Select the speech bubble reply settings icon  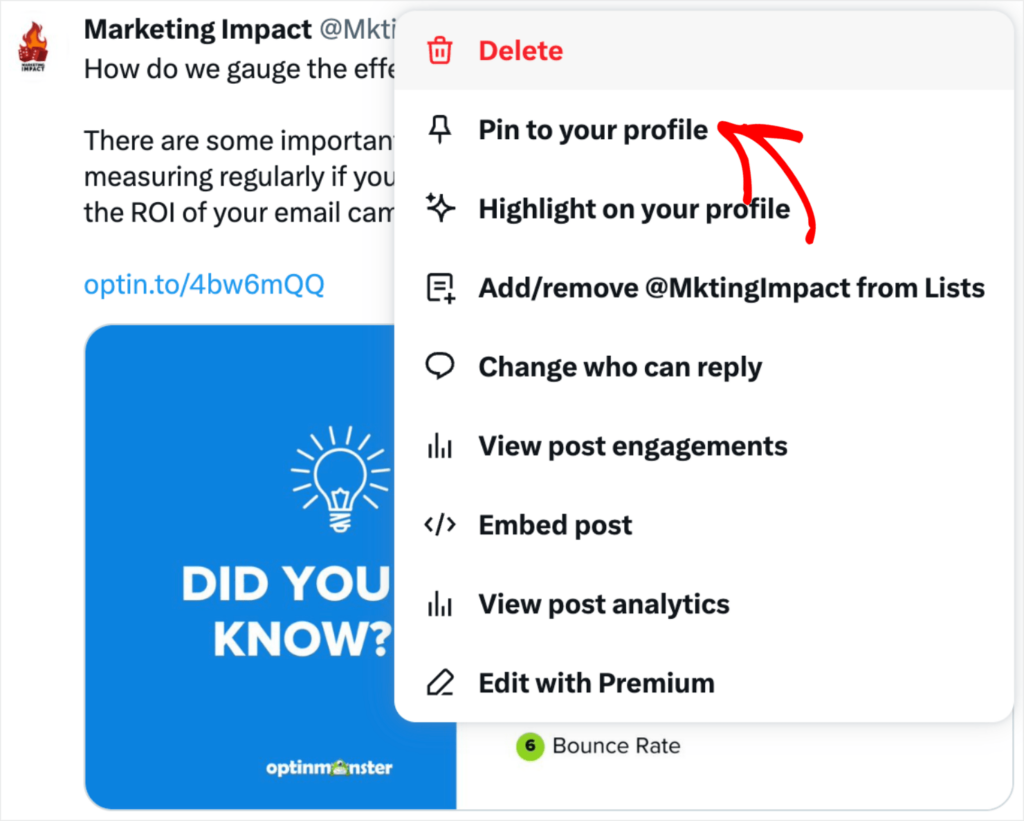[441, 366]
